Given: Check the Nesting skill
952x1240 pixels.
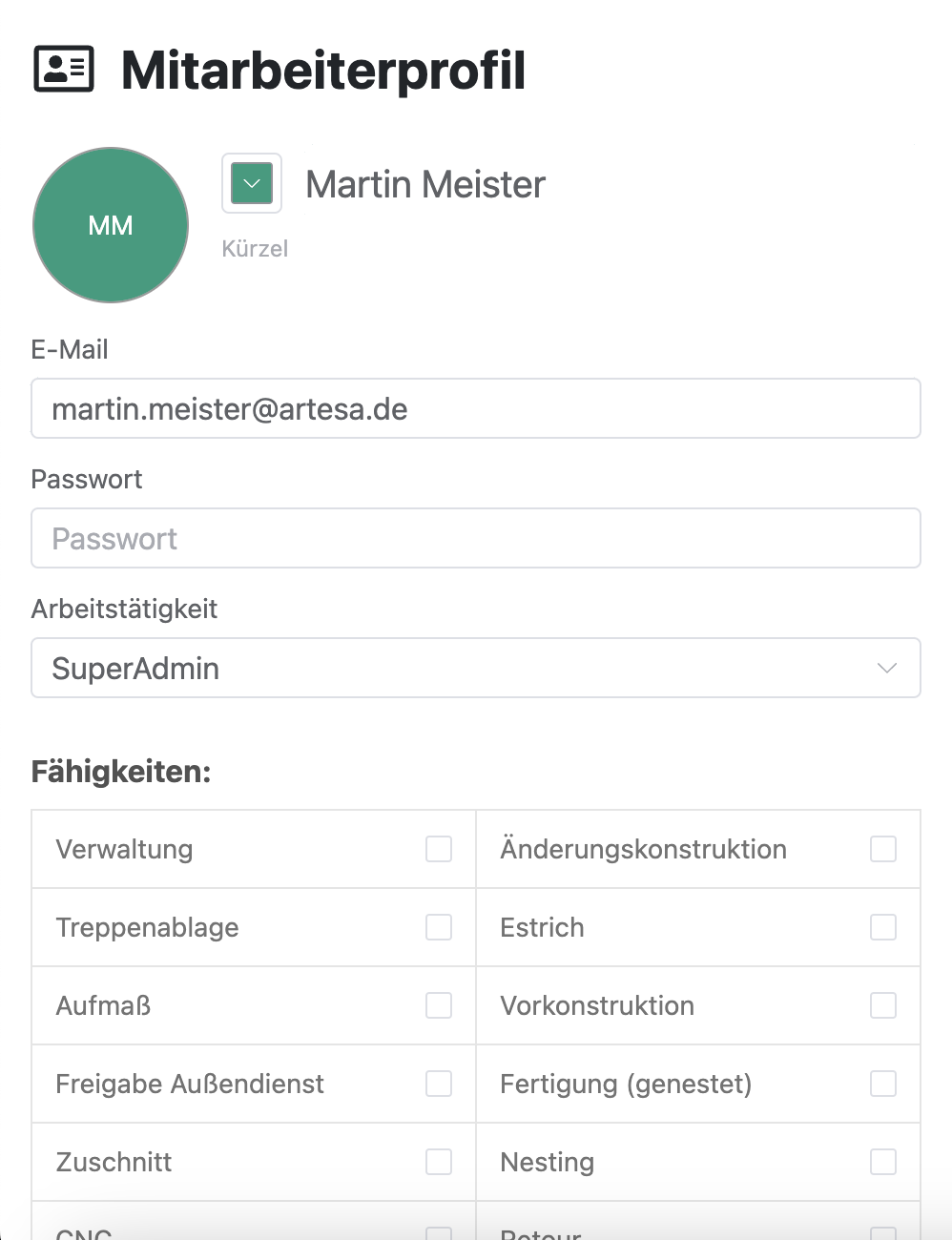Looking at the screenshot, I should 883,1161.
